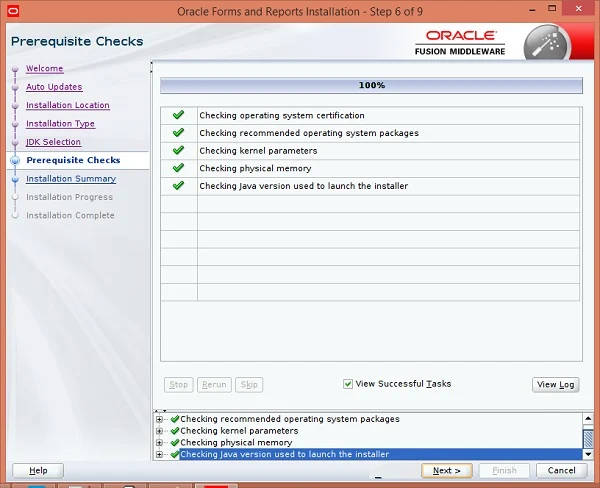Click tree checkmark for Java version check
Viewport: 600px width, 488px height.
(x=175, y=454)
